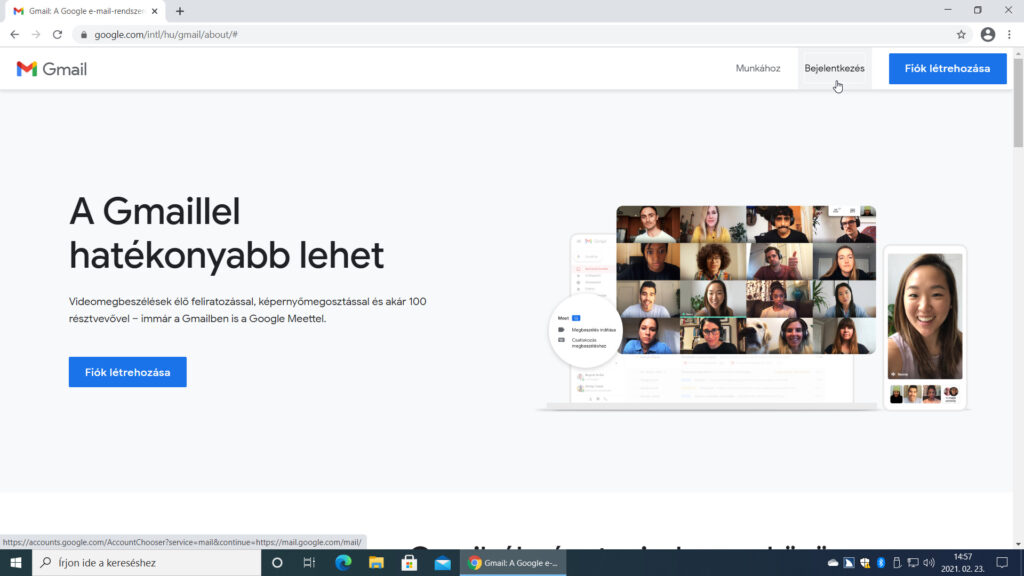Open the Mail app from the taskbar
Image resolution: width=1024 pixels, height=576 pixels.
[442, 562]
